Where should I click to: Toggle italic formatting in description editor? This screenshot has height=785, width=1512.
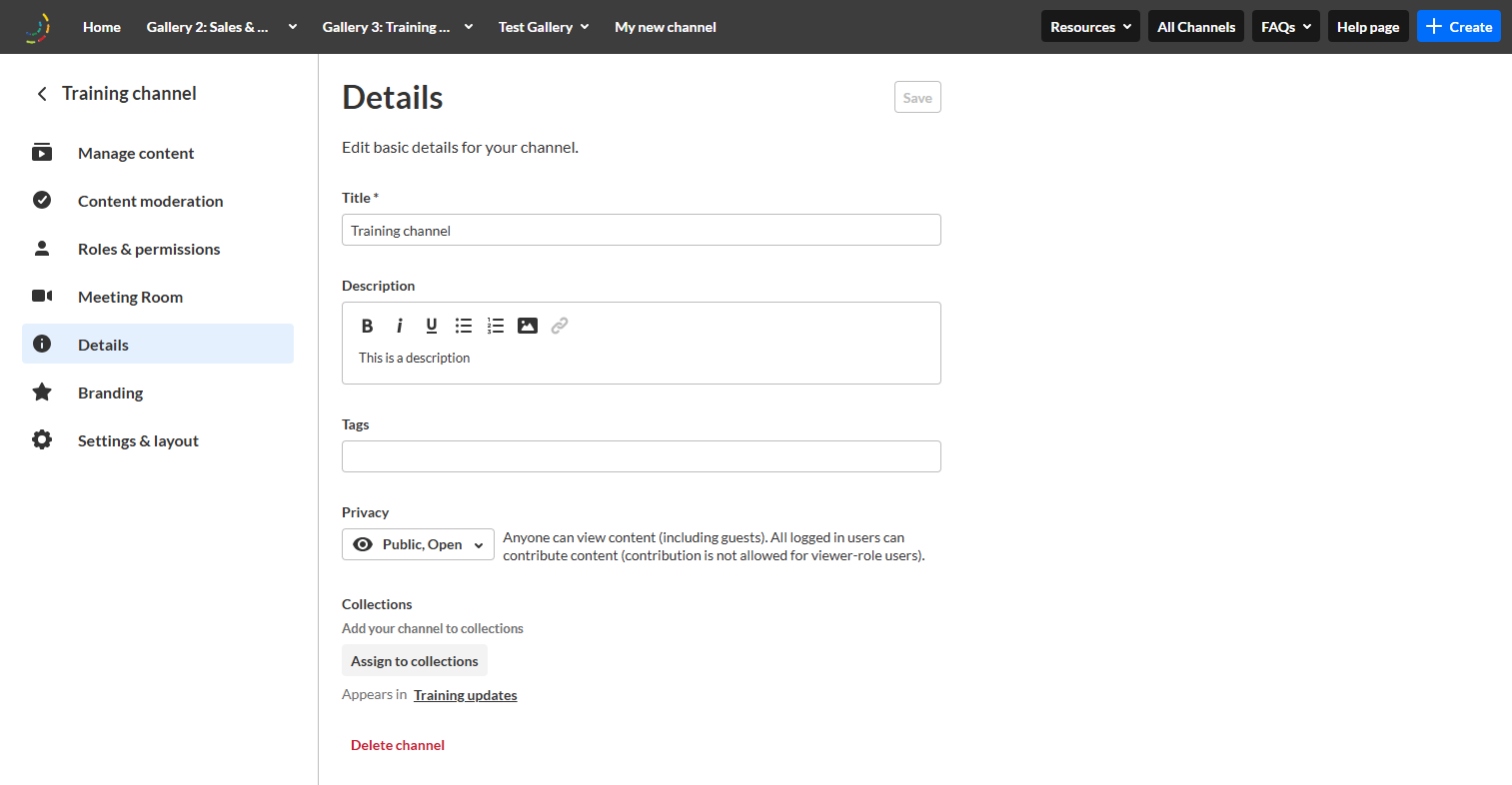pos(400,326)
